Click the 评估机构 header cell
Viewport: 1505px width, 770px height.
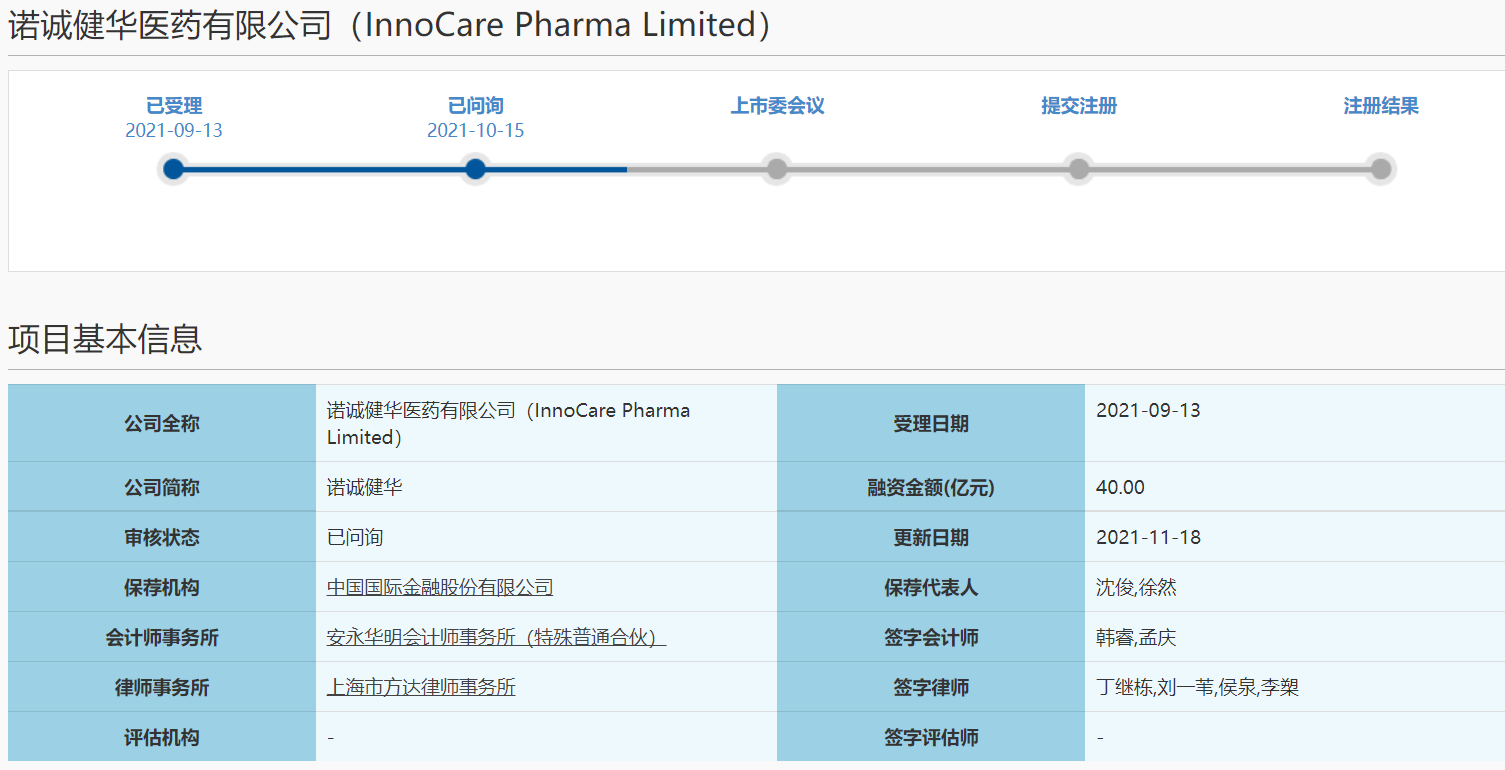(162, 737)
